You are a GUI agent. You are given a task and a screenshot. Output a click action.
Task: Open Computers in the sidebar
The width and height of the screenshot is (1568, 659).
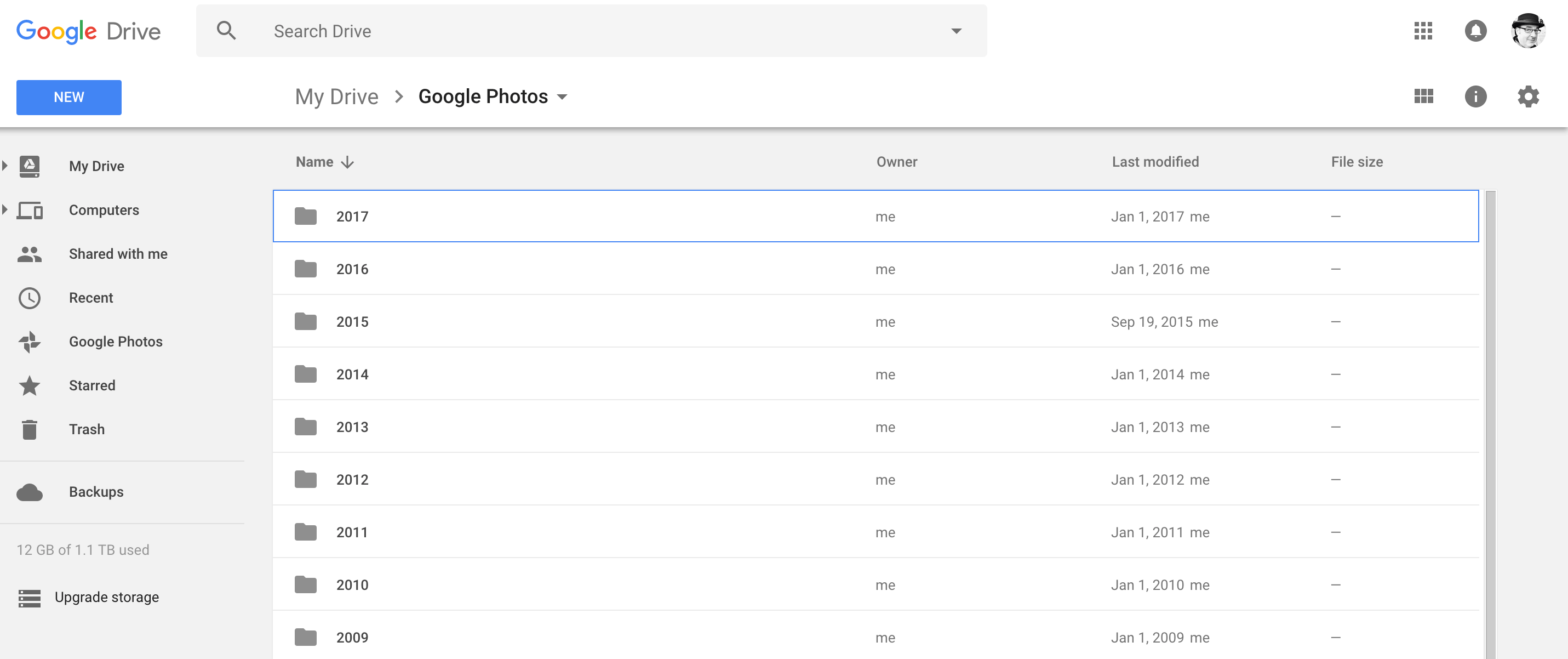tap(104, 210)
